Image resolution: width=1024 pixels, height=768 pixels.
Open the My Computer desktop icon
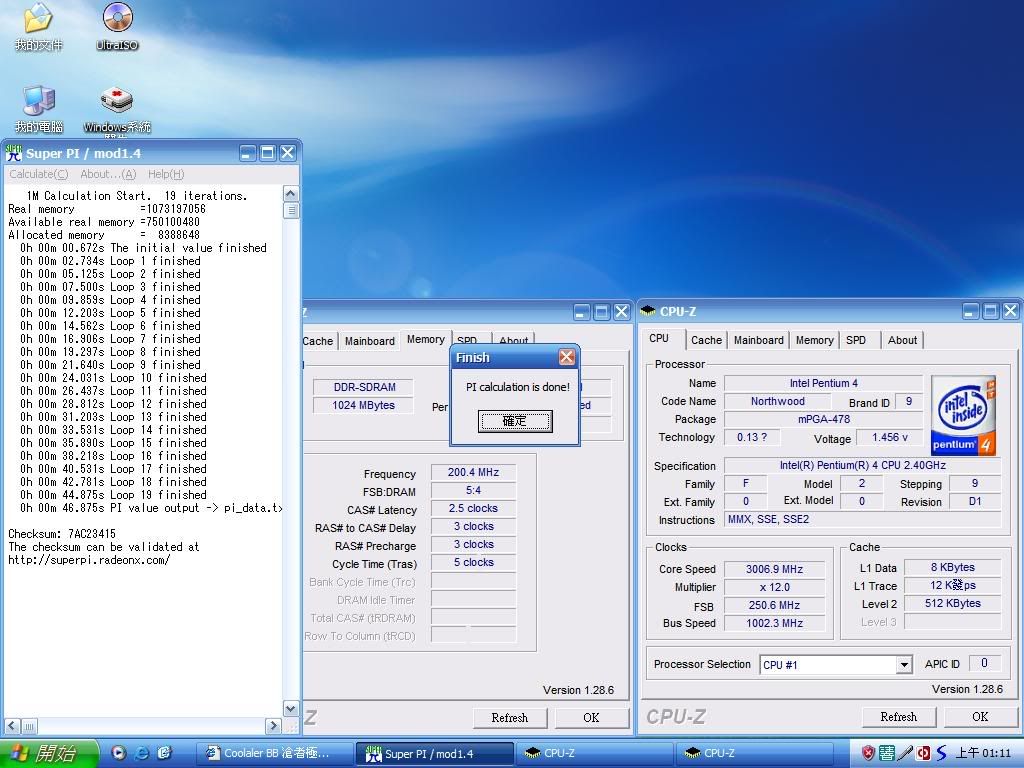coord(38,101)
